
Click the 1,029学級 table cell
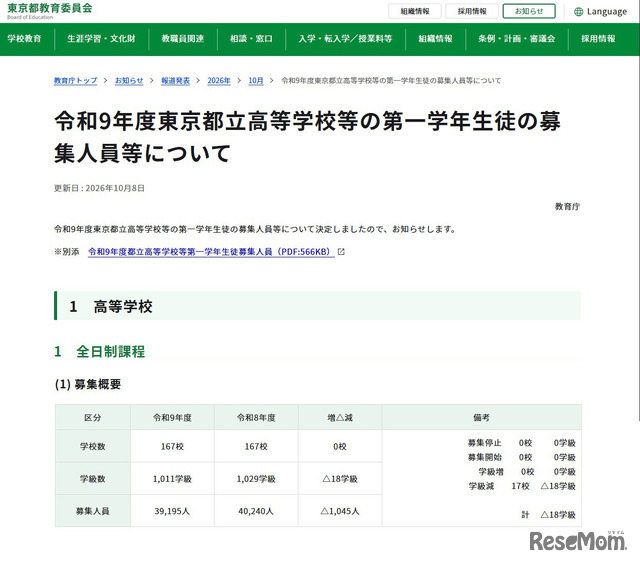256,479
